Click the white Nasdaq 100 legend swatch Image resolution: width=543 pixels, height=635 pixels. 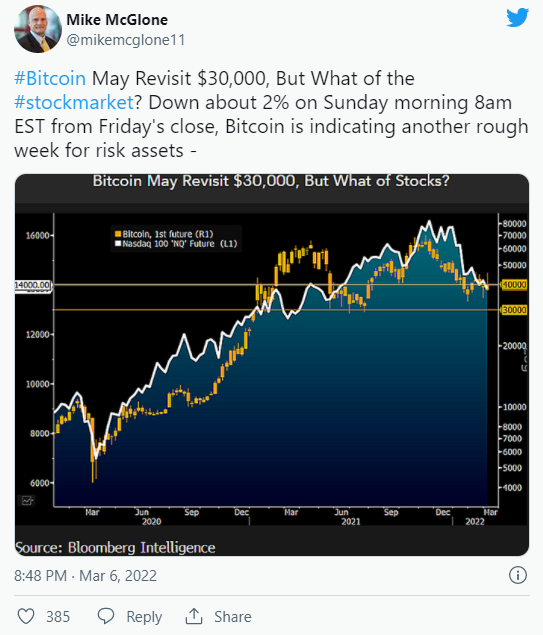118,244
